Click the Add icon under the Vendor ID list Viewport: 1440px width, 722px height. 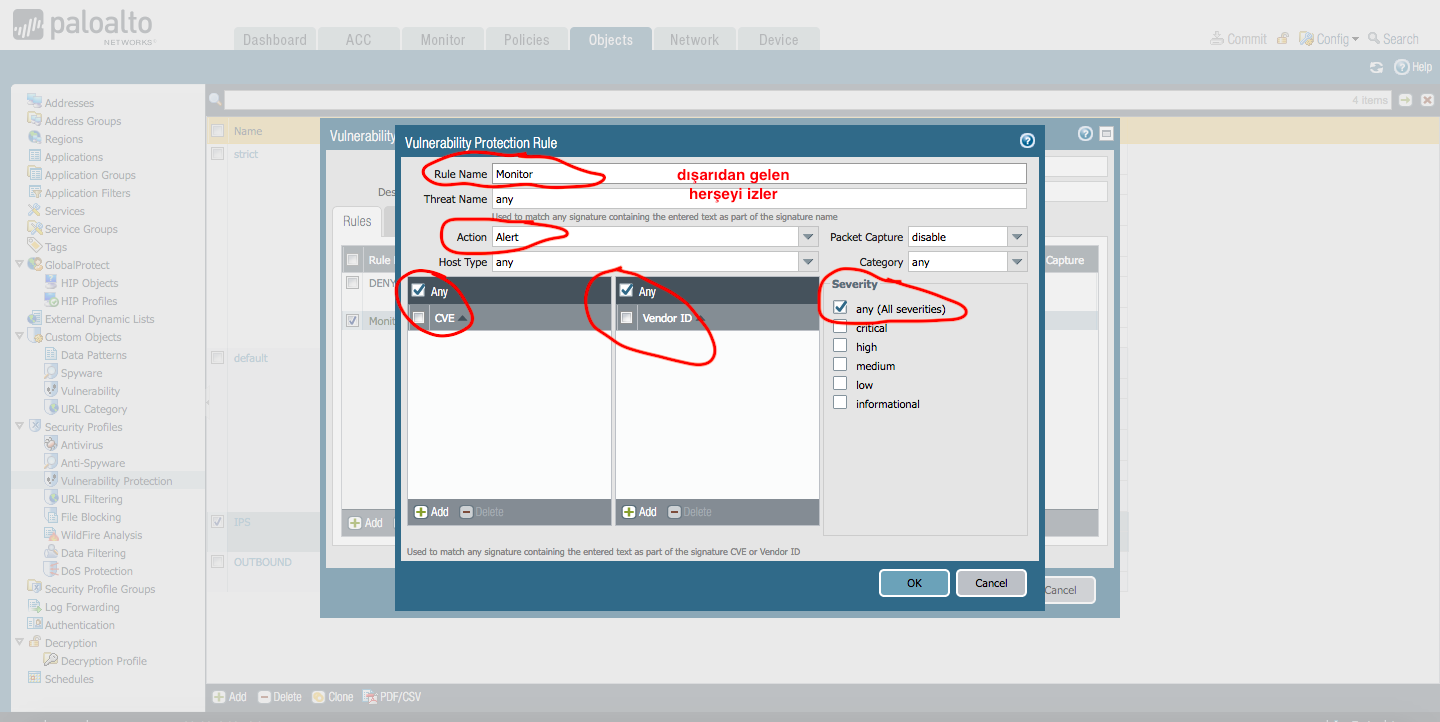click(629, 512)
